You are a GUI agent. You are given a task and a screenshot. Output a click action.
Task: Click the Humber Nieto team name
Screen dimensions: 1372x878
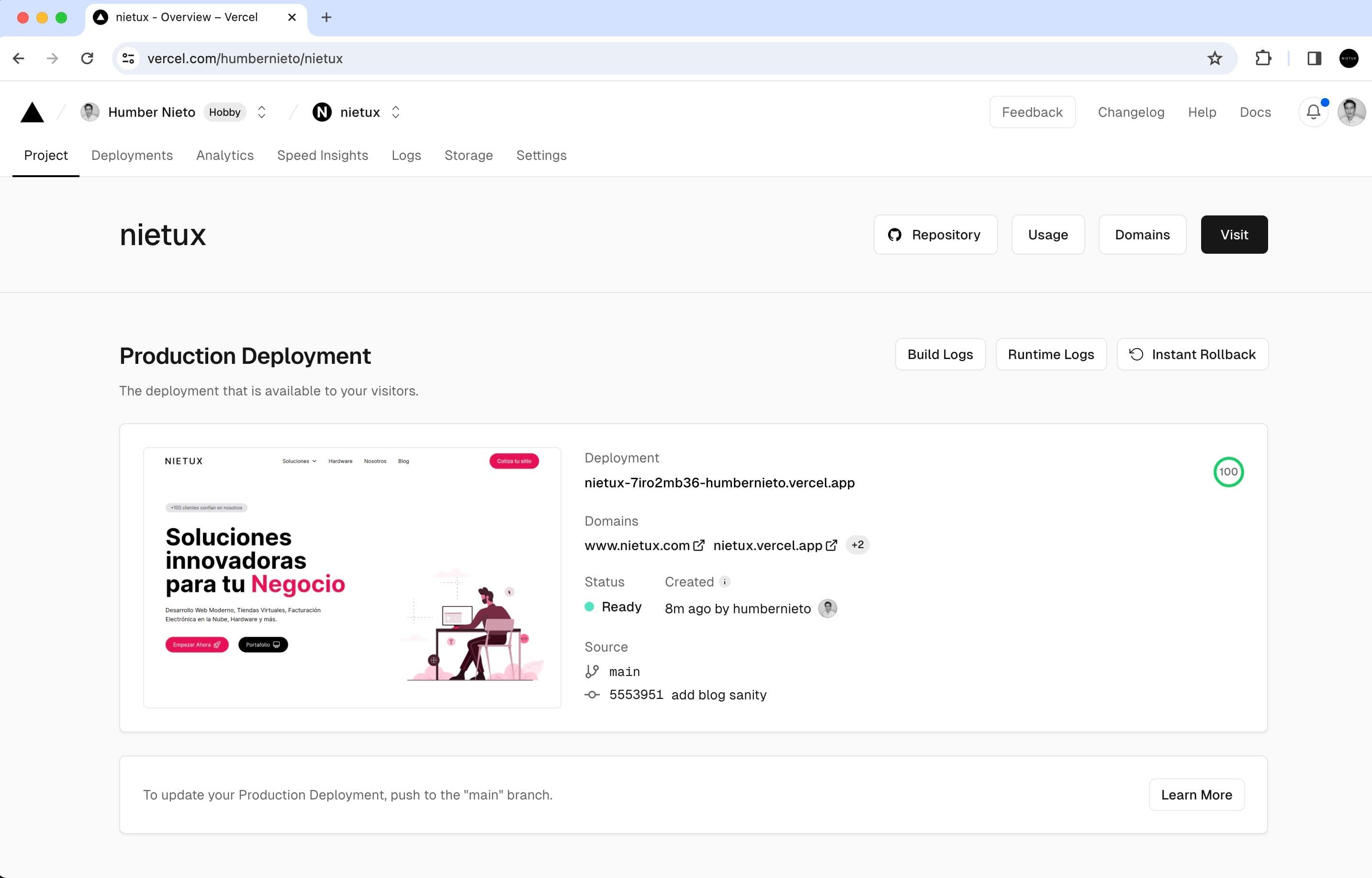pos(152,113)
